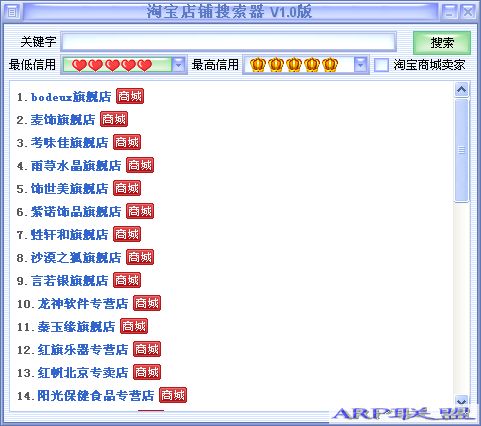Open the bodeux旗舰店 shop link

coord(71,97)
